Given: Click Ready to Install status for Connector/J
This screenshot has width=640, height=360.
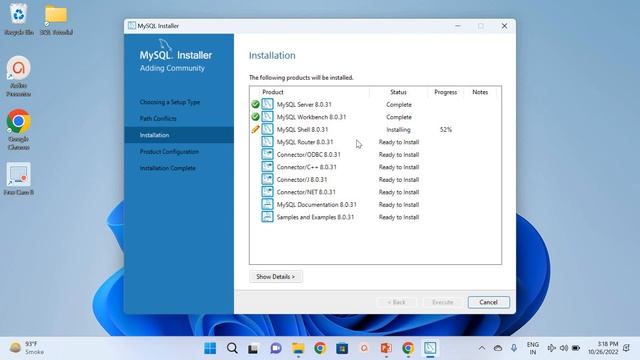Looking at the screenshot, I should [x=399, y=180].
